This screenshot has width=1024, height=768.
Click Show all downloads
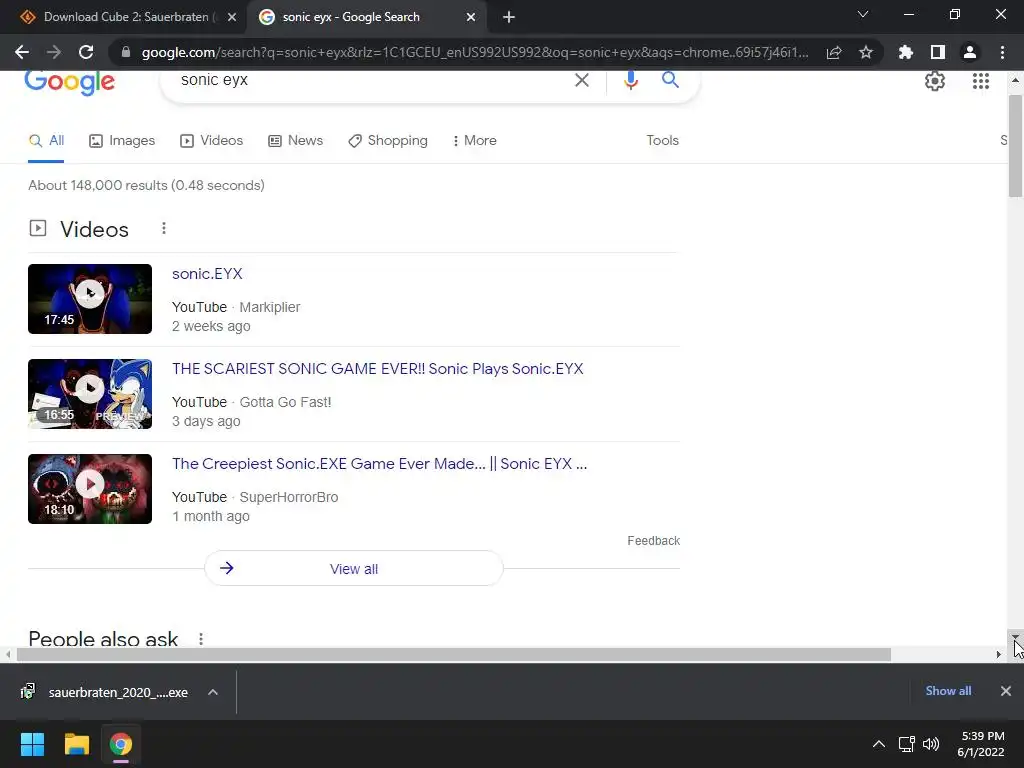(x=948, y=691)
